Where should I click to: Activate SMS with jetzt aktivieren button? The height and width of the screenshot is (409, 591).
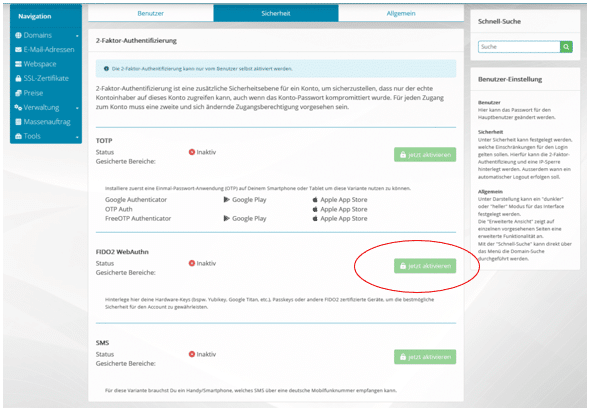(x=425, y=357)
